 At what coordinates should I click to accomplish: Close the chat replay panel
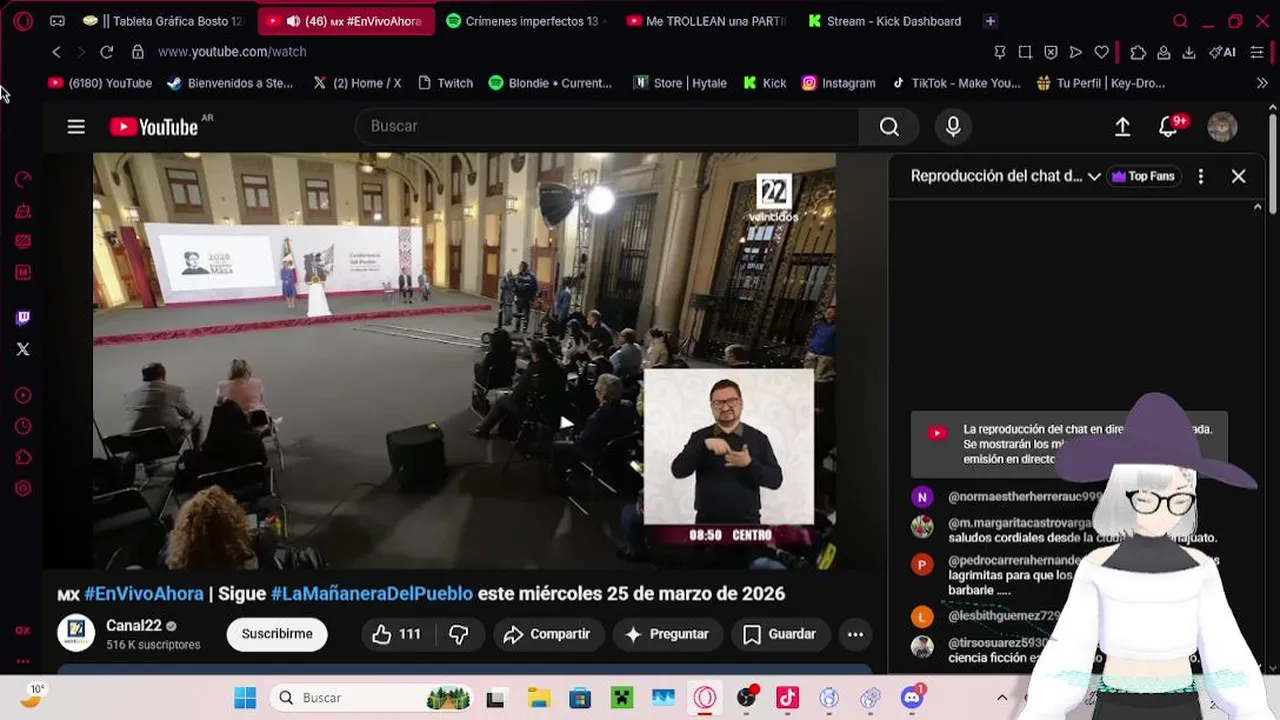(1238, 176)
